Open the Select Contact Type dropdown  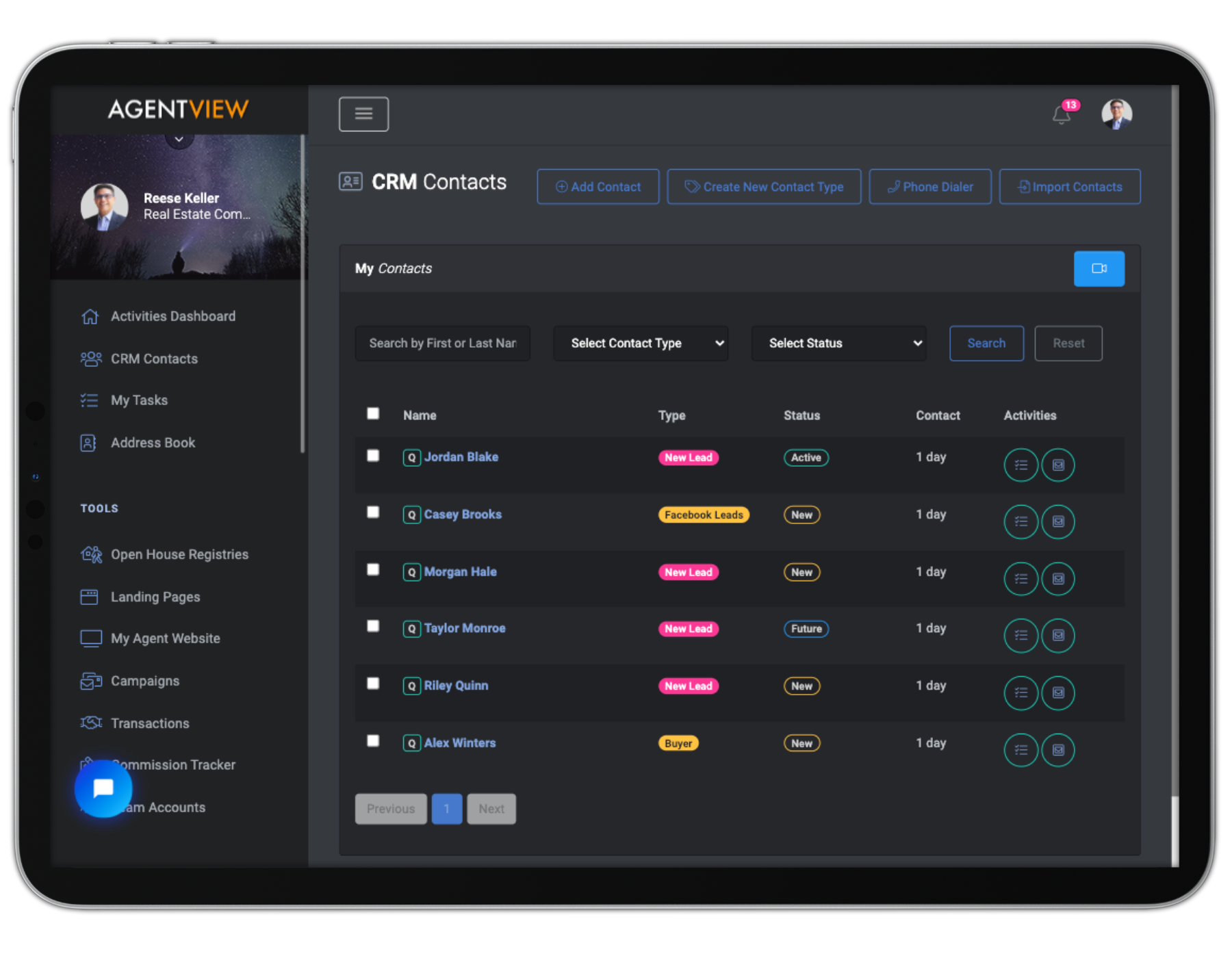click(x=640, y=343)
